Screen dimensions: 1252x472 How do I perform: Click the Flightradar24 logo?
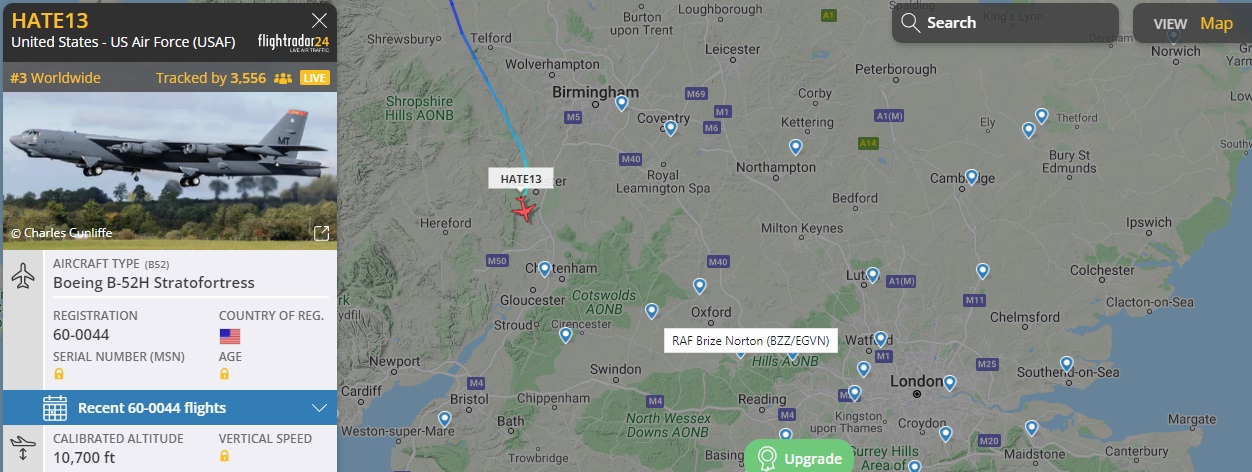293,42
